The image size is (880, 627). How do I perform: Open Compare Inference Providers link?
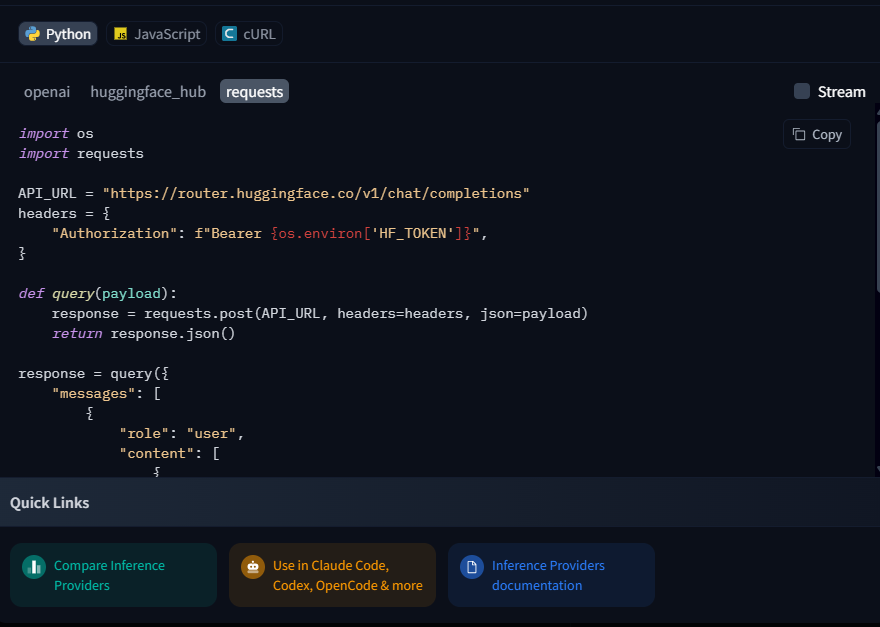click(x=113, y=575)
